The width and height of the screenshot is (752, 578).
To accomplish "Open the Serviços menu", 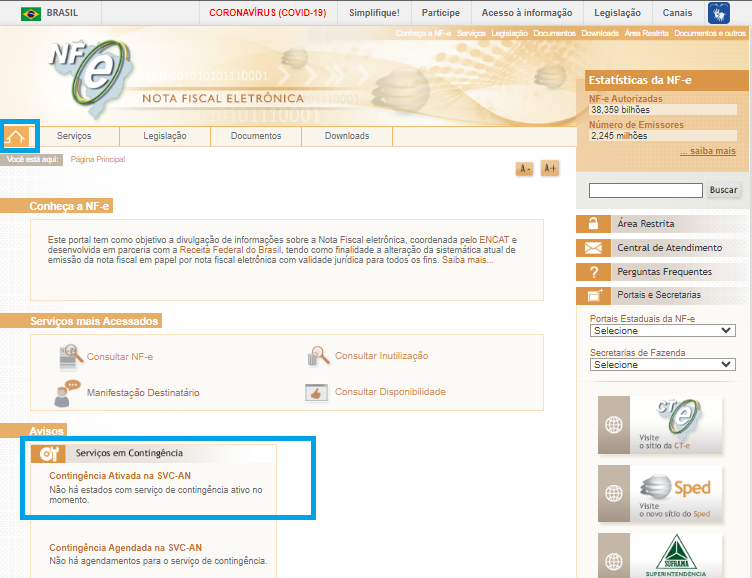I will 74,136.
